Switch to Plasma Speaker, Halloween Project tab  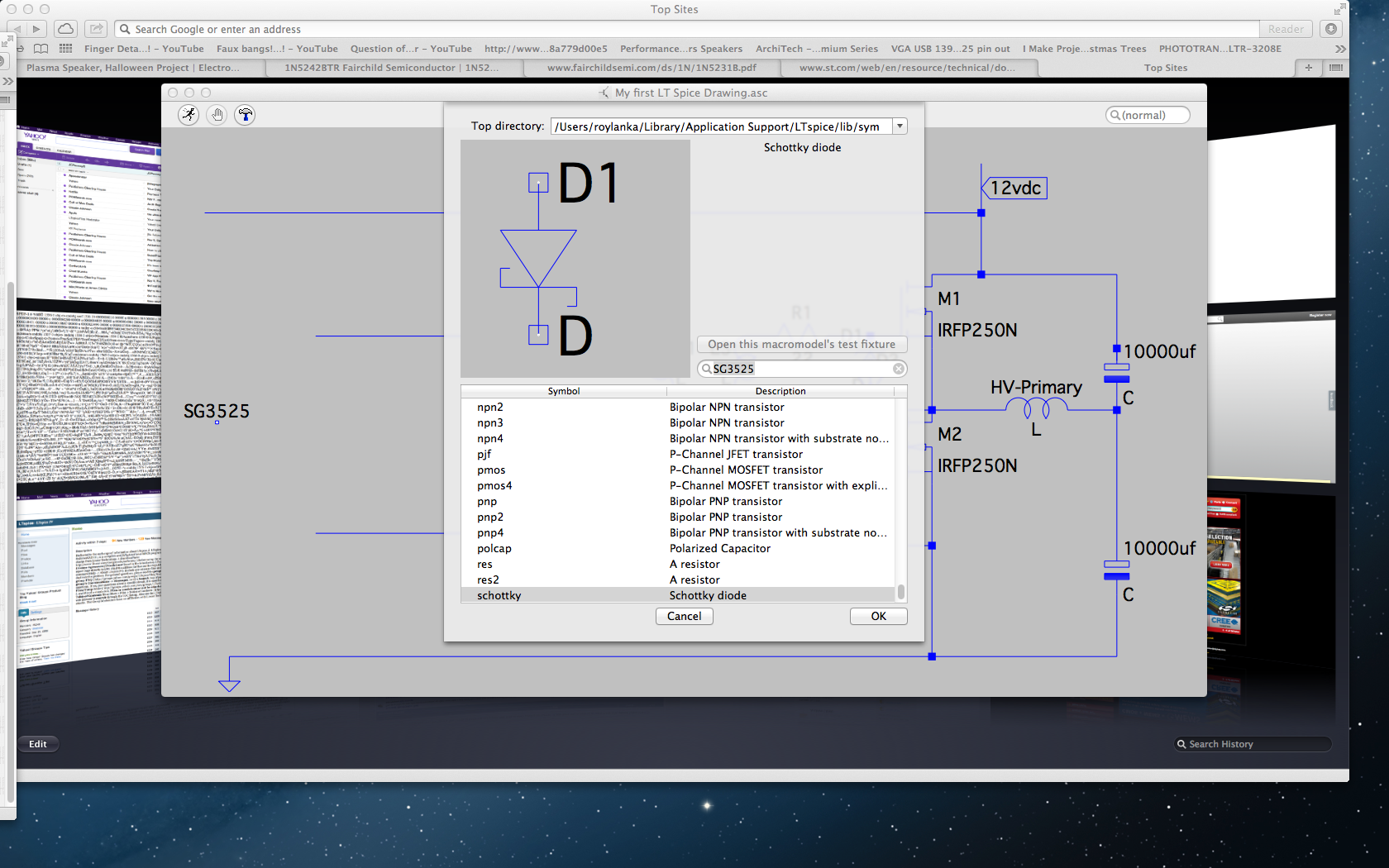133,68
